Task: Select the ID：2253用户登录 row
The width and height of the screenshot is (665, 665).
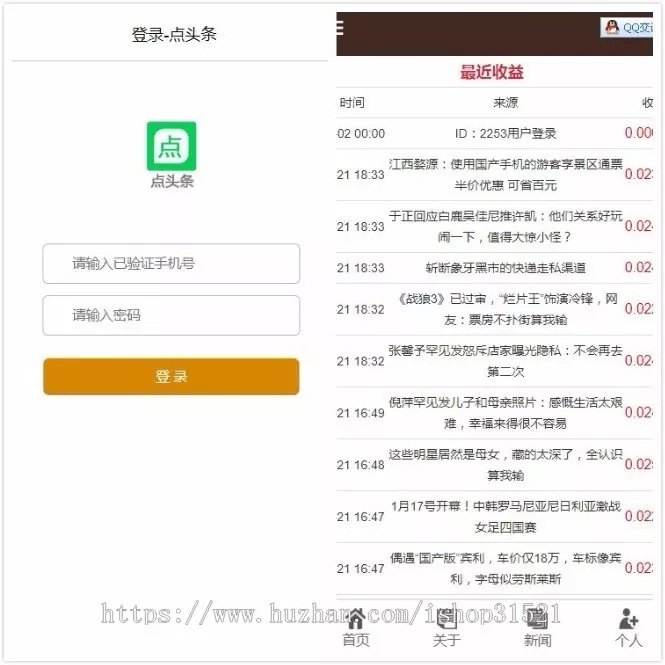Action: pos(495,133)
